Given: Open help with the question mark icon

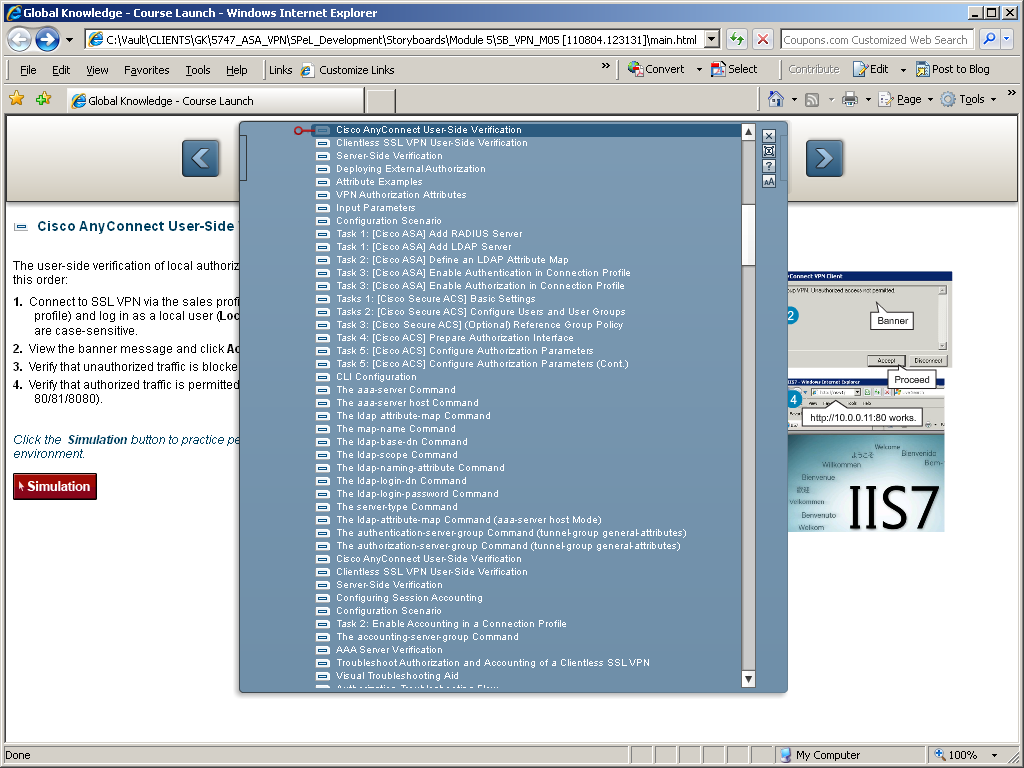Looking at the screenshot, I should point(769,166).
